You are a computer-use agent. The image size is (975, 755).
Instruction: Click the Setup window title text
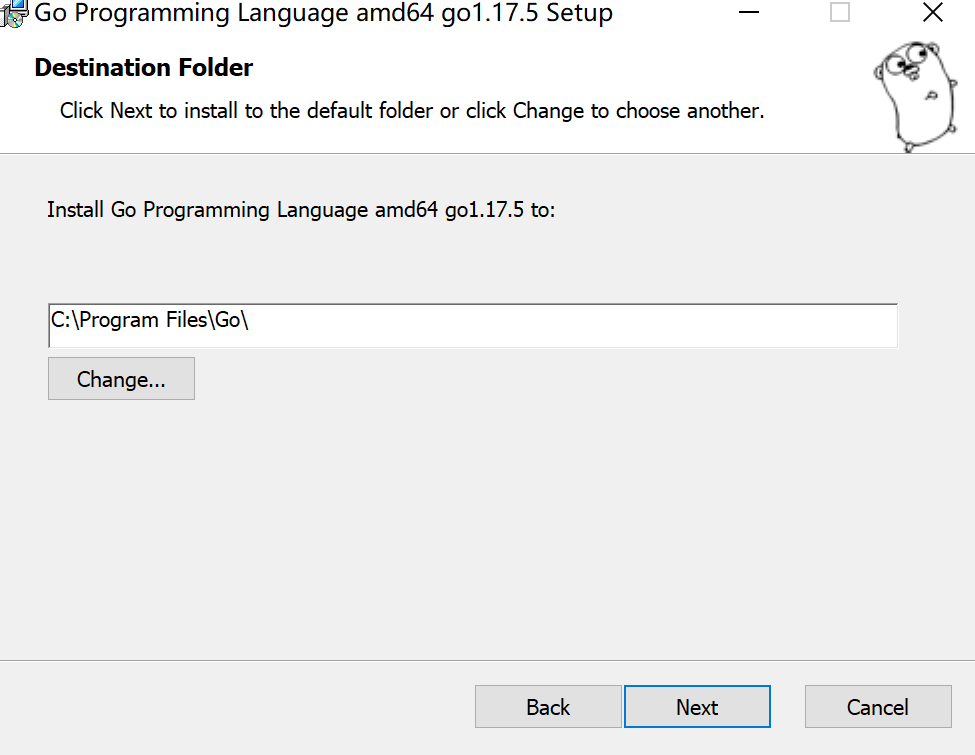click(x=324, y=13)
